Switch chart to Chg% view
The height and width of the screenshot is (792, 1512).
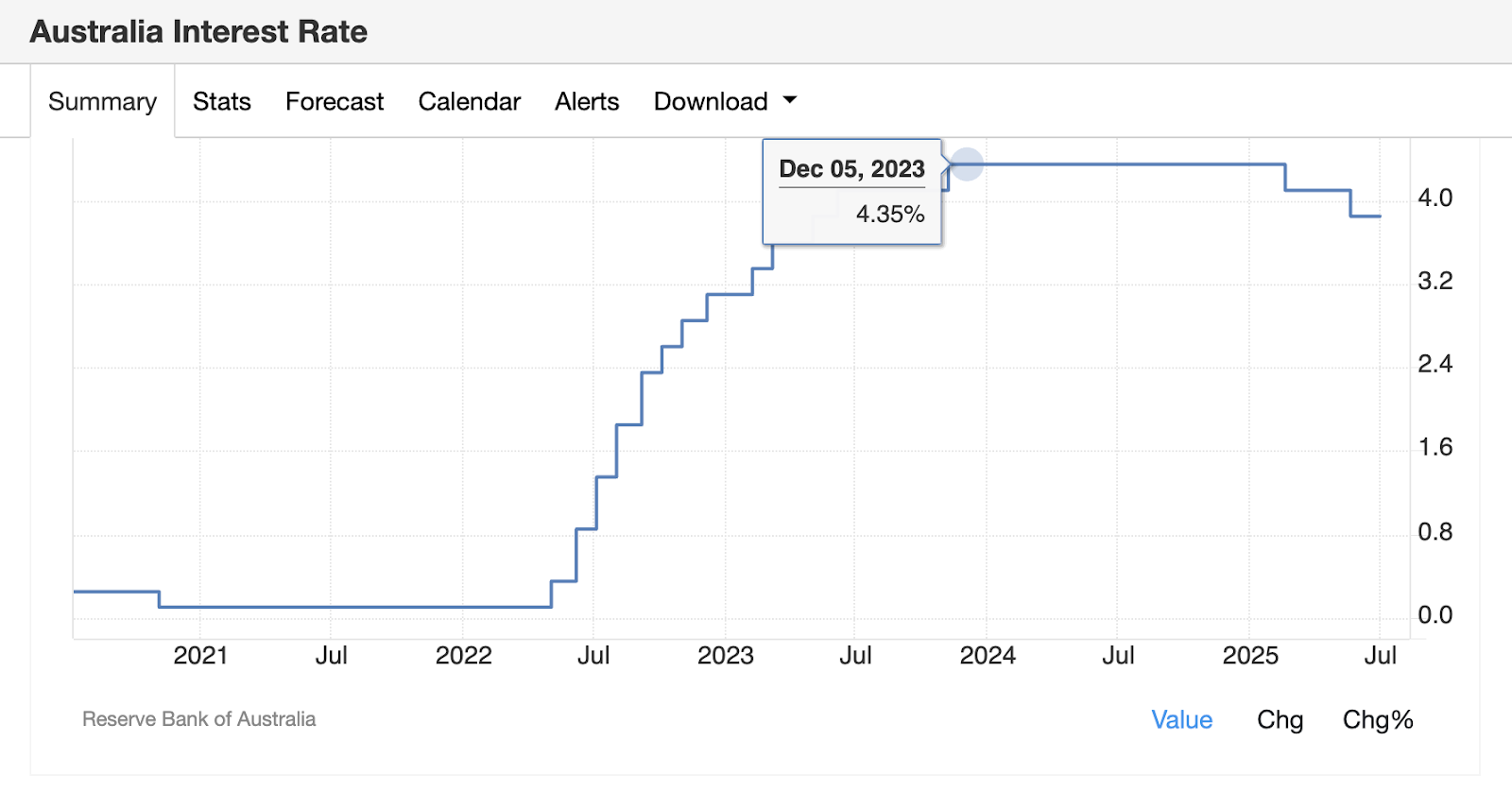1378,720
